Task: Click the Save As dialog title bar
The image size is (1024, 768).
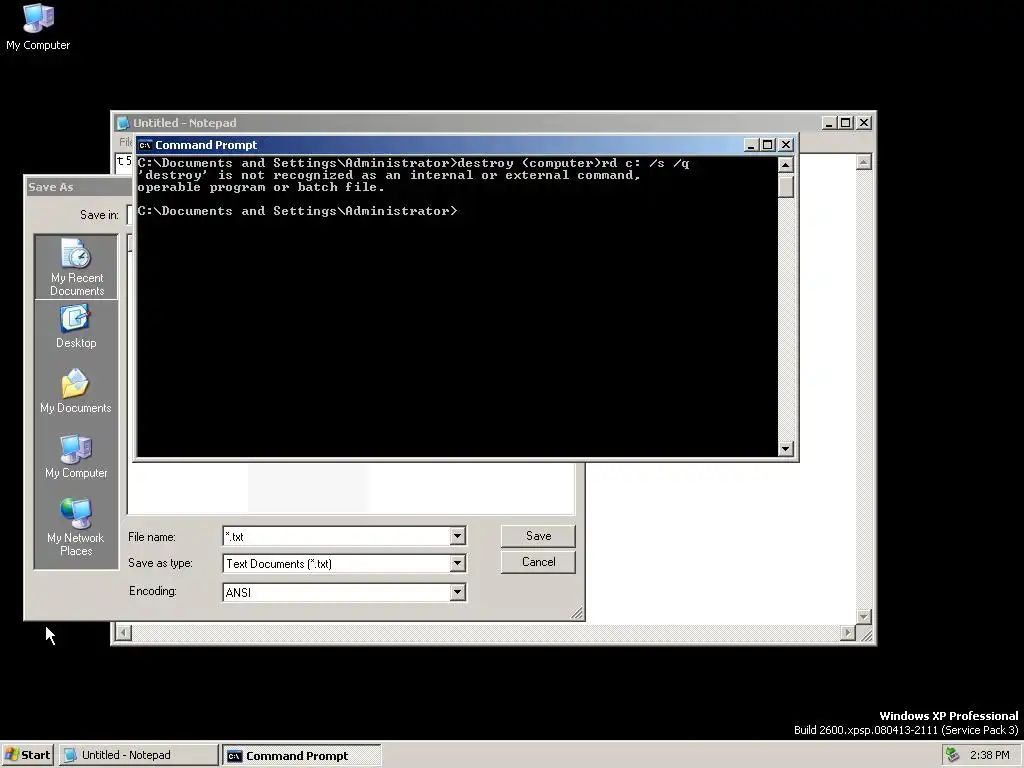Action: (x=78, y=187)
